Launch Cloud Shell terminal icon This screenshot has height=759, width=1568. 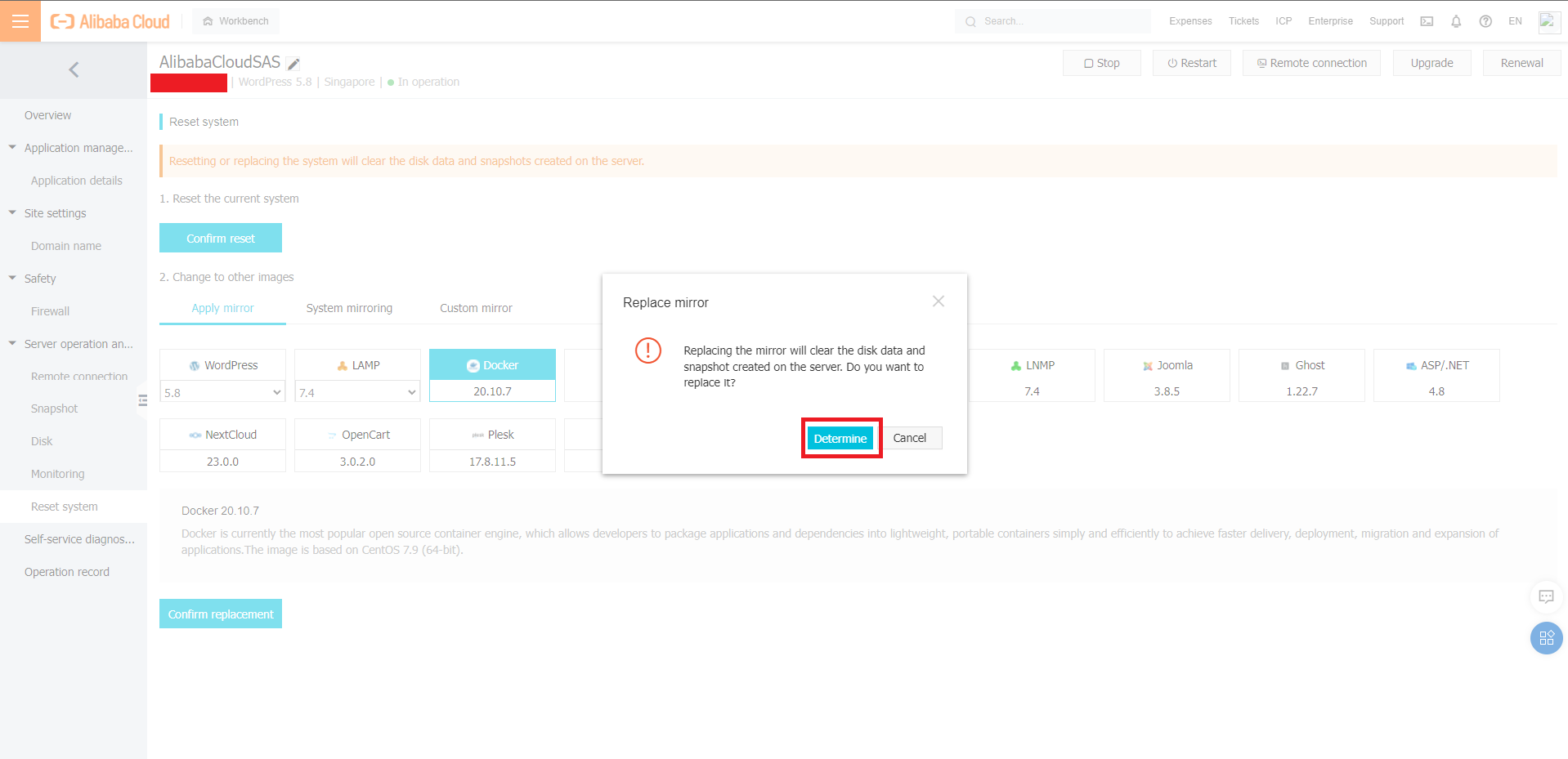click(x=1427, y=21)
